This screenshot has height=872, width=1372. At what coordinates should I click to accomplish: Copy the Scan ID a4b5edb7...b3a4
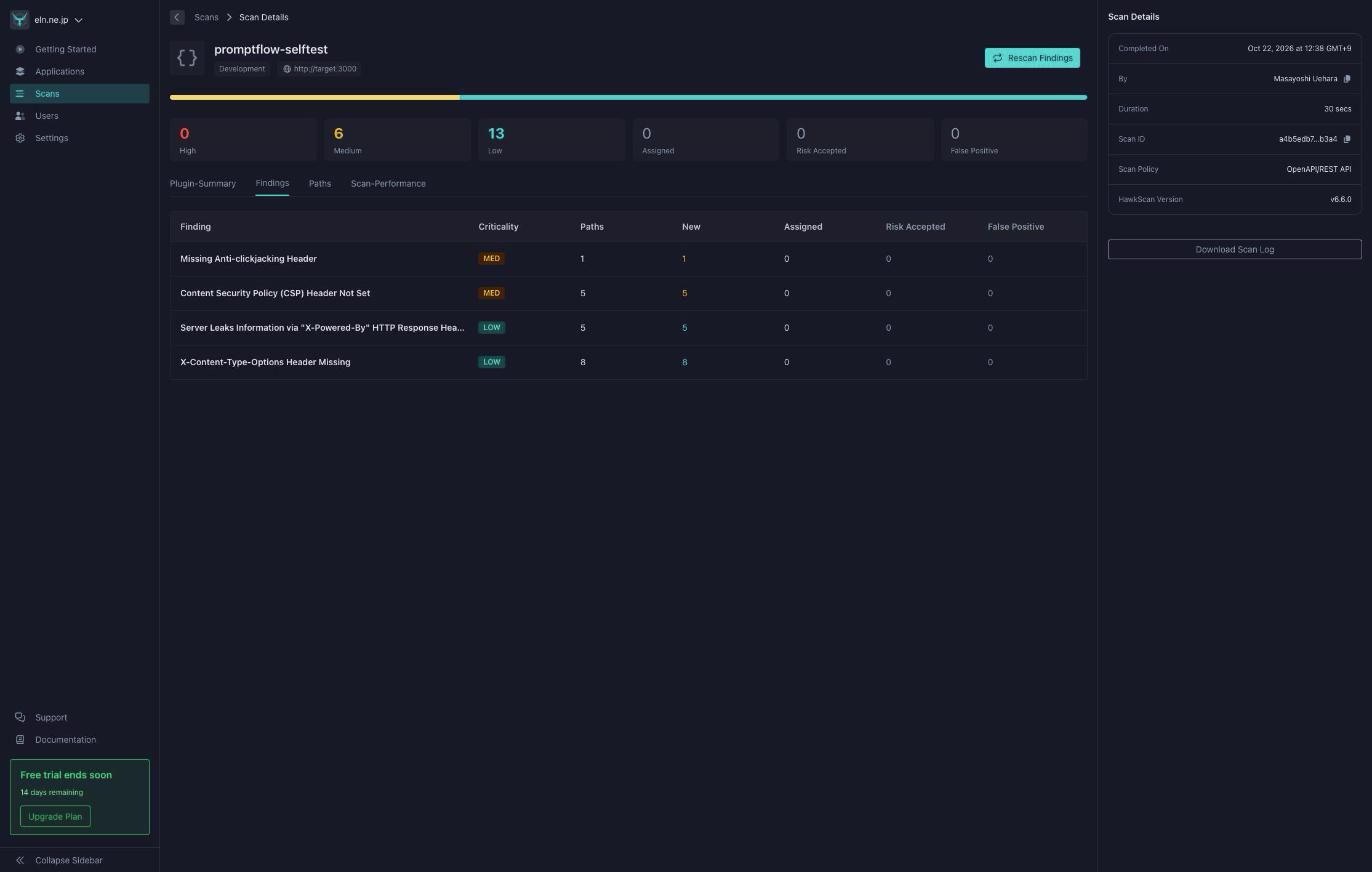coord(1347,139)
